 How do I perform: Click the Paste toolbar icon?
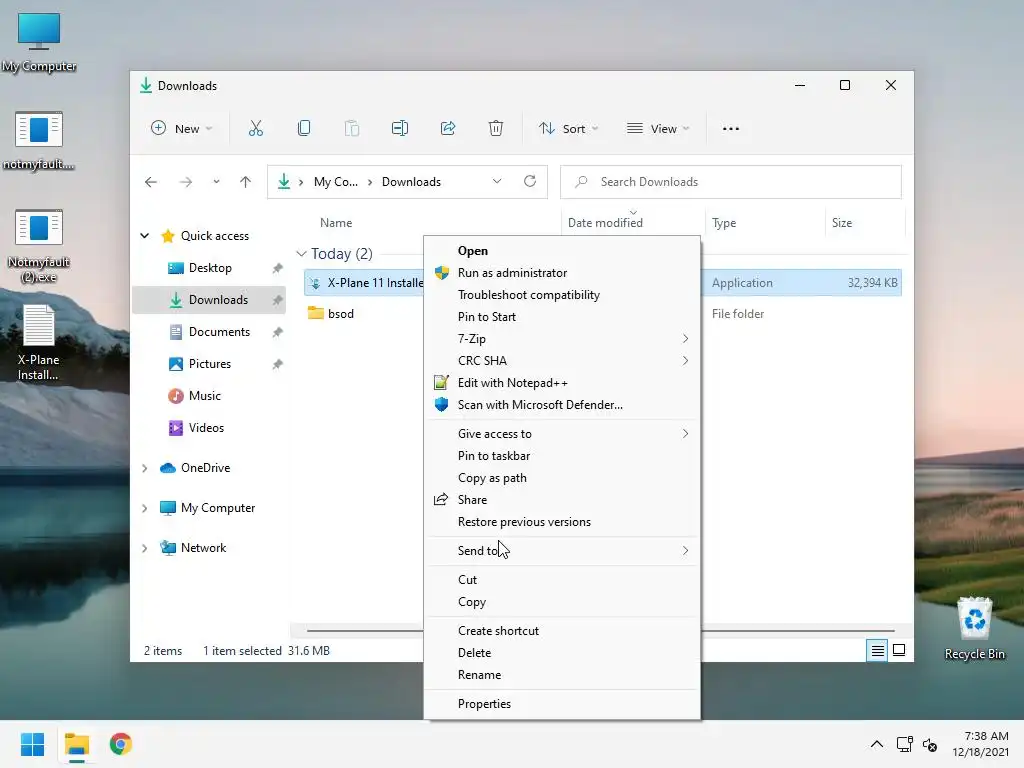351,129
